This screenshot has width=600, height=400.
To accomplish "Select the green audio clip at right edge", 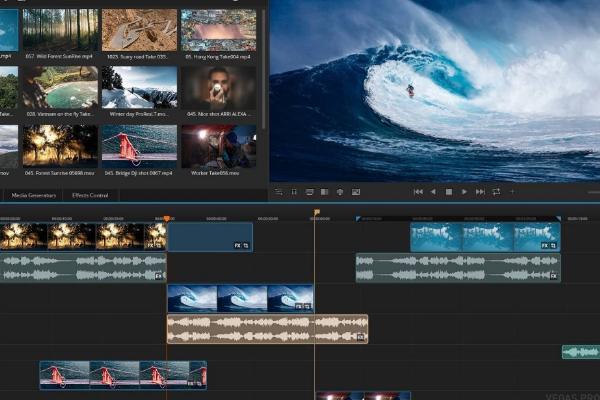I will (580, 352).
